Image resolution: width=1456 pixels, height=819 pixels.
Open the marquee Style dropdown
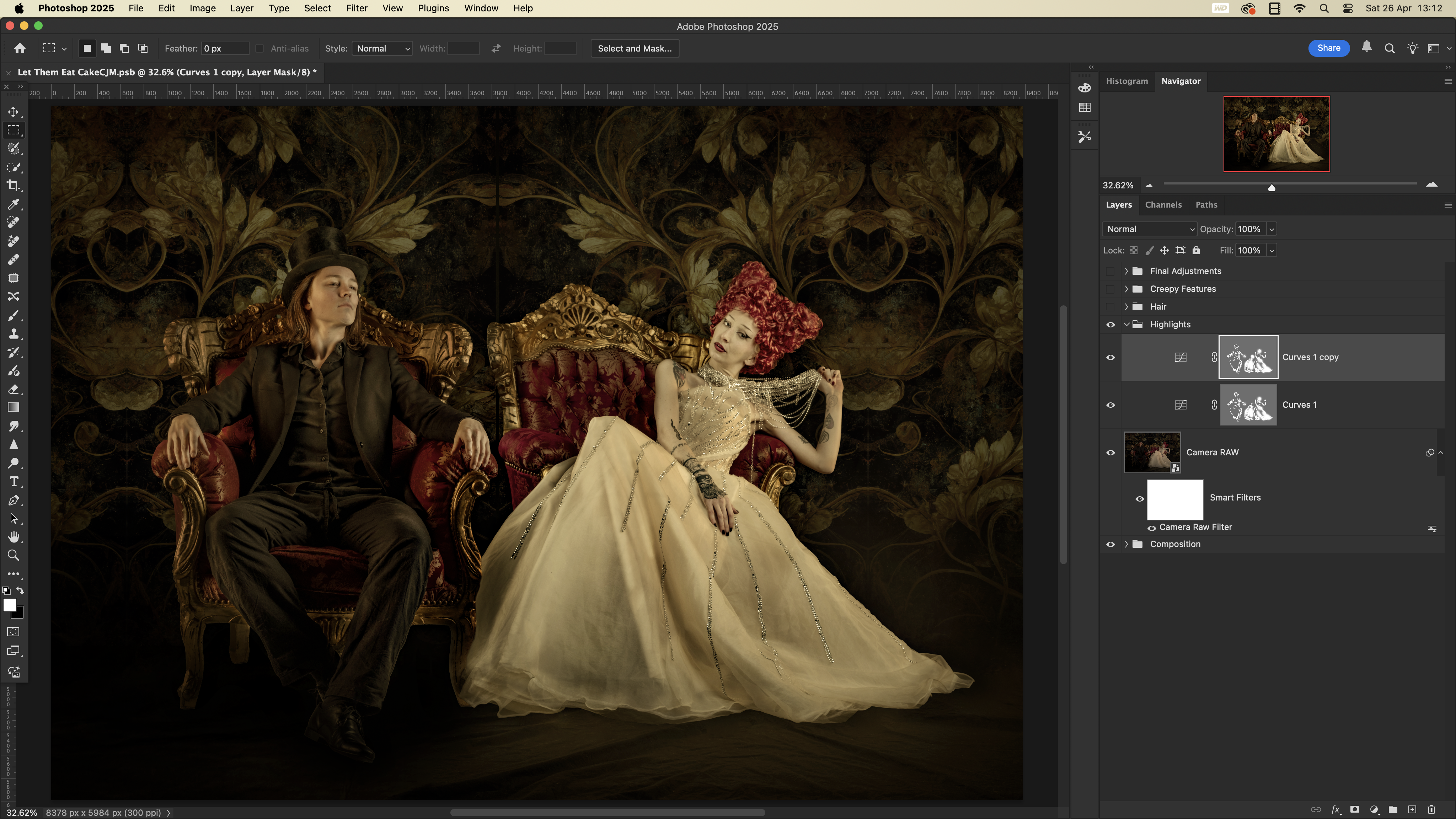tap(382, 49)
